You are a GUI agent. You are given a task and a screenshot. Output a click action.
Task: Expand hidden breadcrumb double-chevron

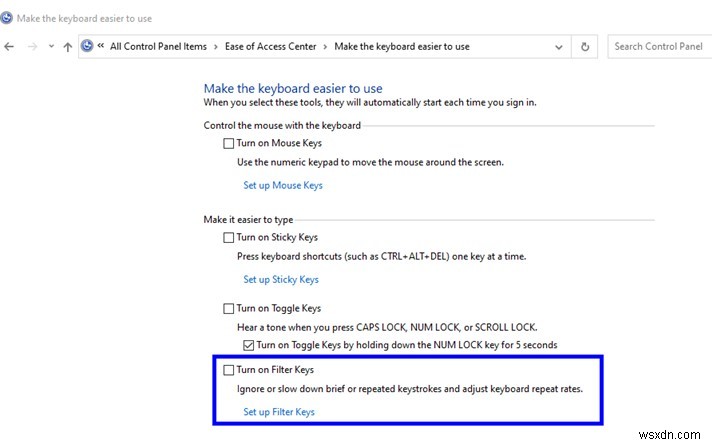[101, 45]
